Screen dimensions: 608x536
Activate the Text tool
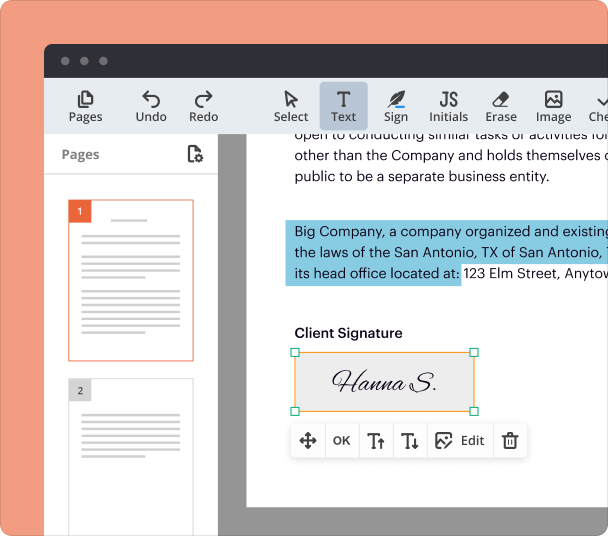344,106
